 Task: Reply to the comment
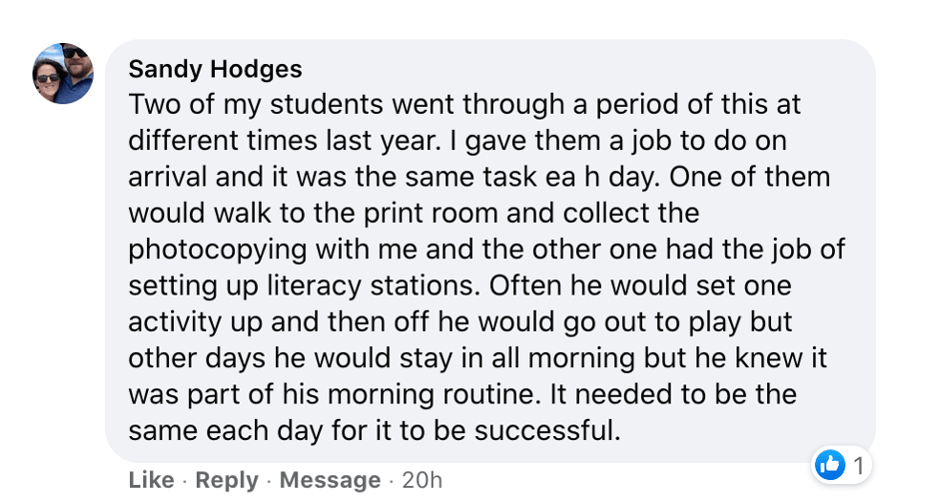tap(227, 480)
